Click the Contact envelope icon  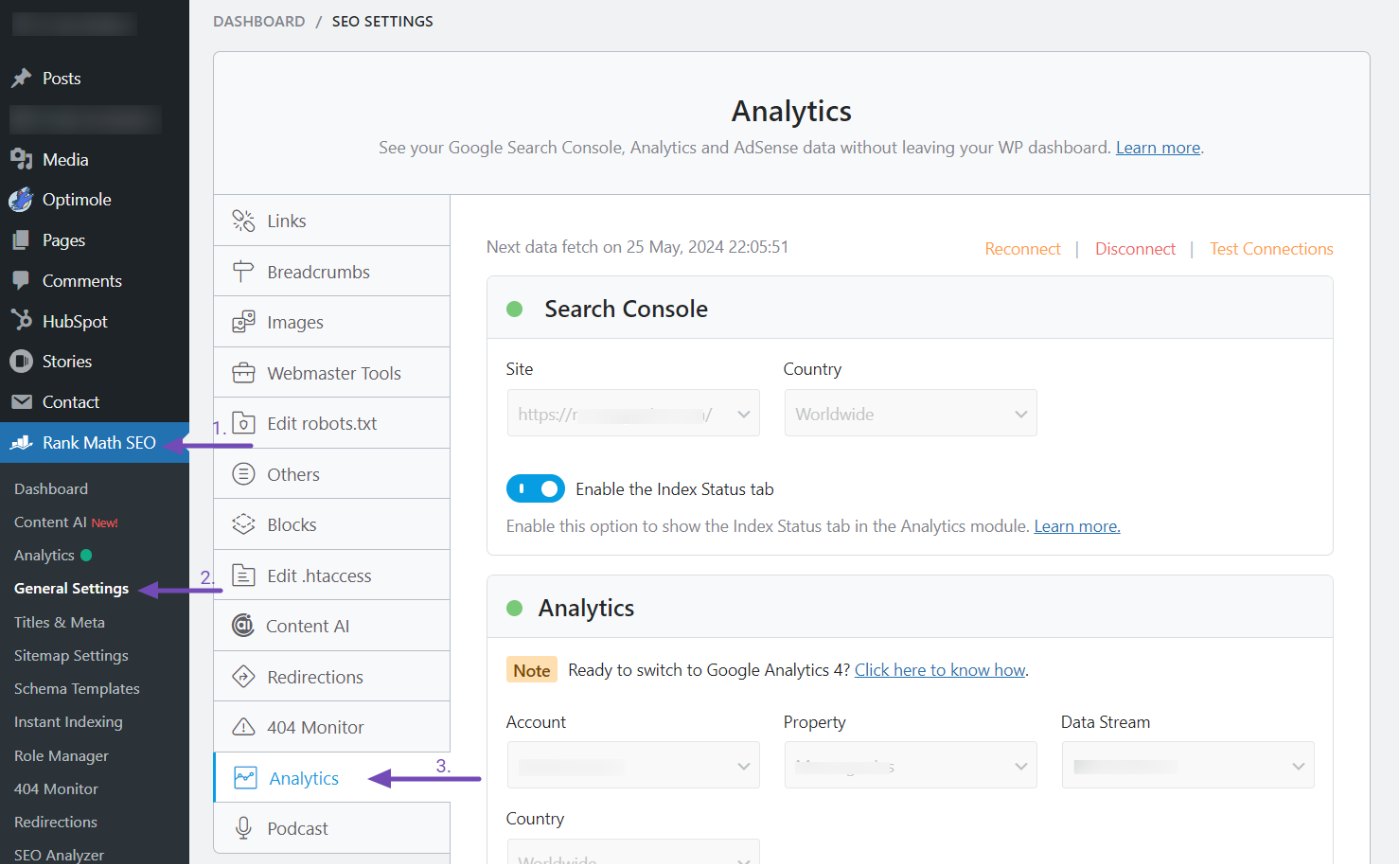(21, 402)
